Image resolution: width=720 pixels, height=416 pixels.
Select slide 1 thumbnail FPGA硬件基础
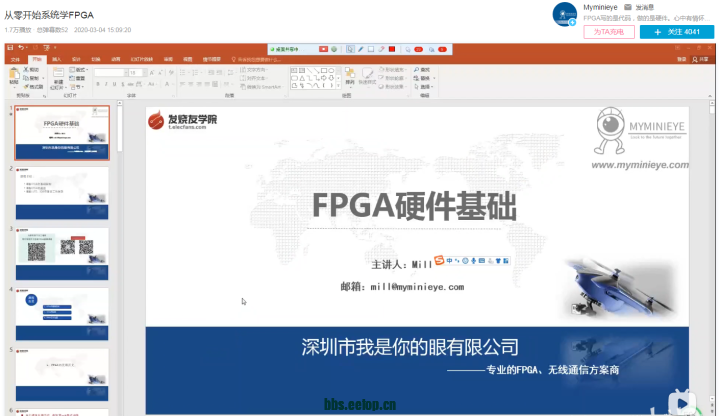pos(62,133)
